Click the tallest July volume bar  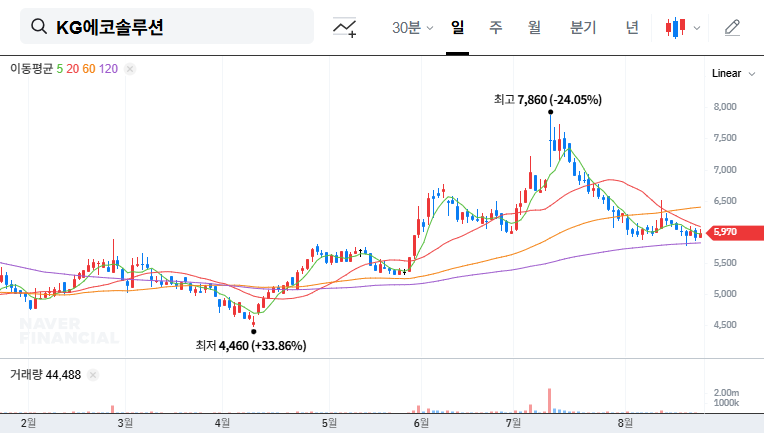point(550,401)
